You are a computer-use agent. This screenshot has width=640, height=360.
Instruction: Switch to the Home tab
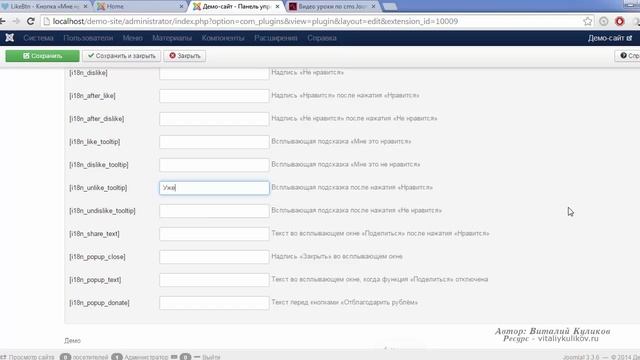[x=140, y=7]
